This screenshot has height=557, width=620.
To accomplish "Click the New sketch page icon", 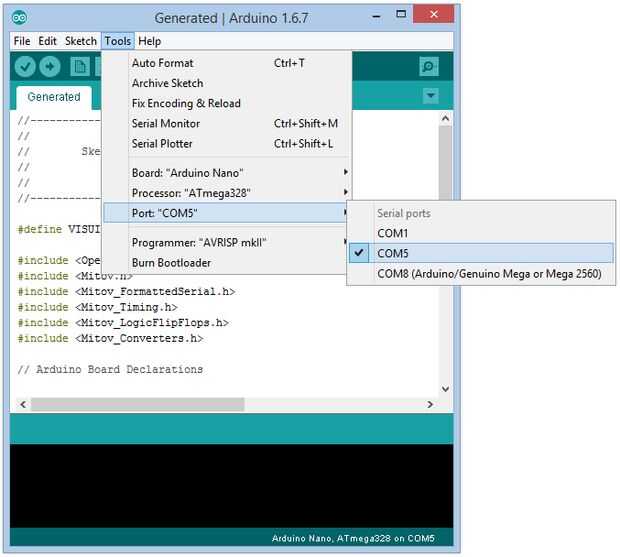I will coord(79,66).
